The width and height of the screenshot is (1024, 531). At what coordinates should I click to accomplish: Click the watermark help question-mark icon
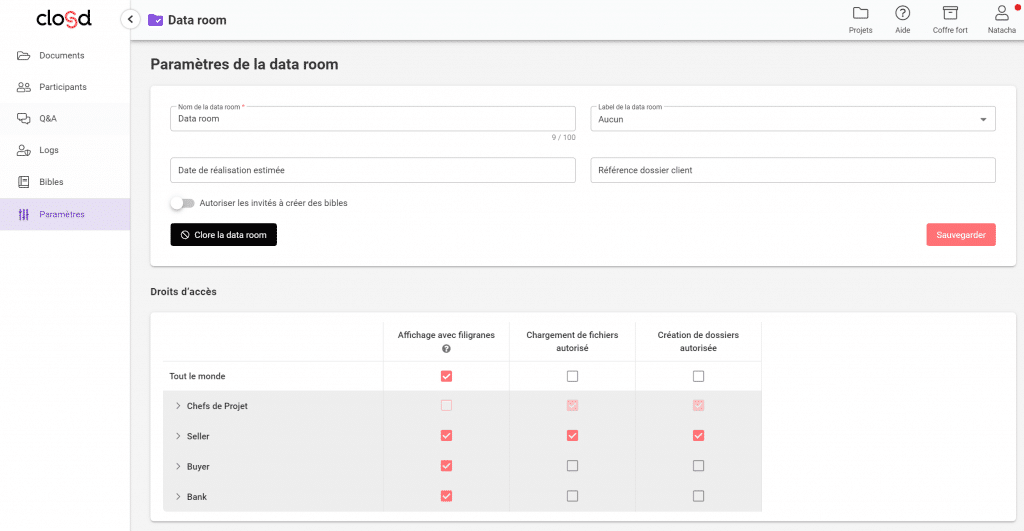tap(446, 349)
